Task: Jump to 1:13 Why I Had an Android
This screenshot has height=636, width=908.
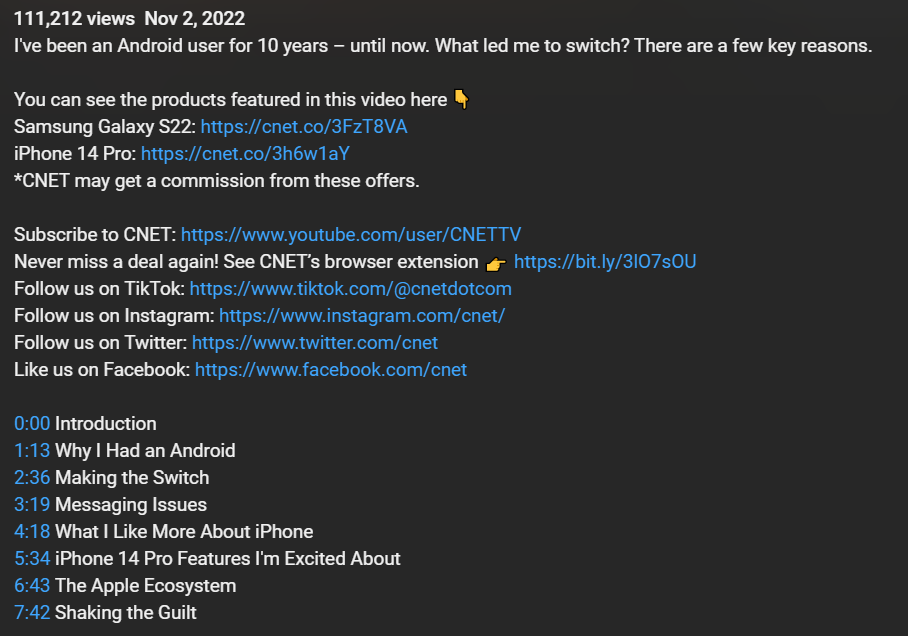Action: tap(32, 451)
